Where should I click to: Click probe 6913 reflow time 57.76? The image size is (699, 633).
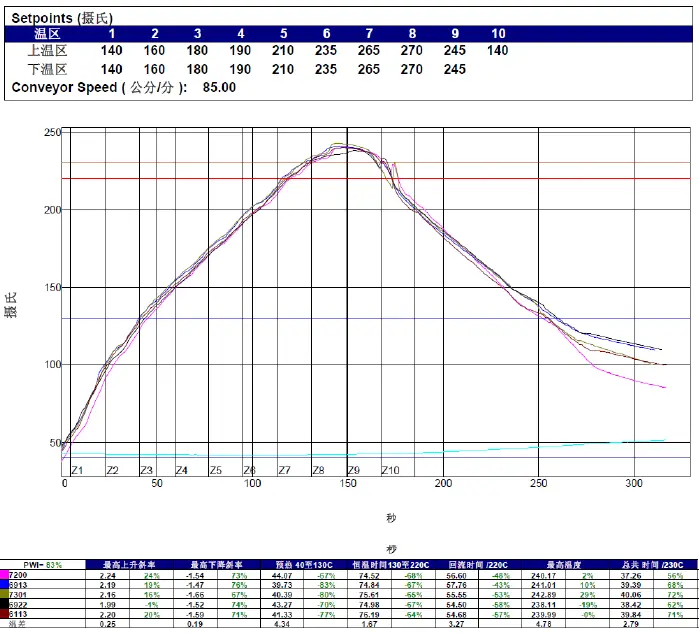click(456, 585)
